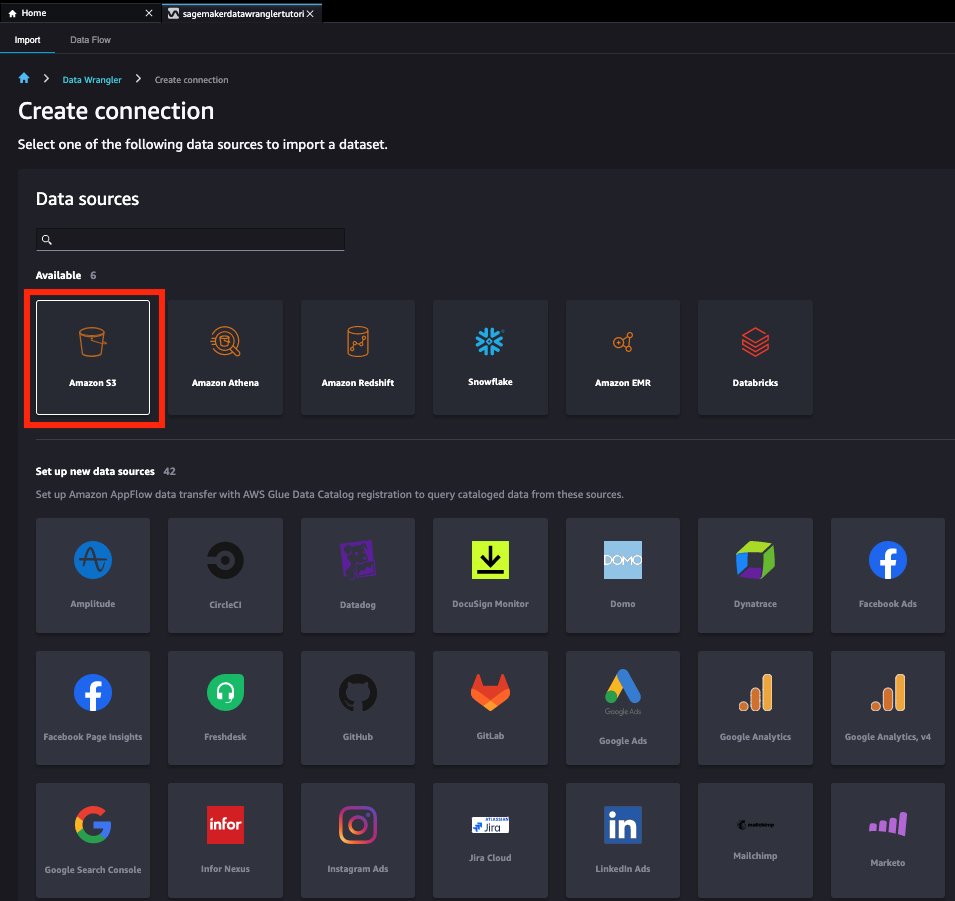
Task: Choose Facebook Ads source
Action: 887,575
